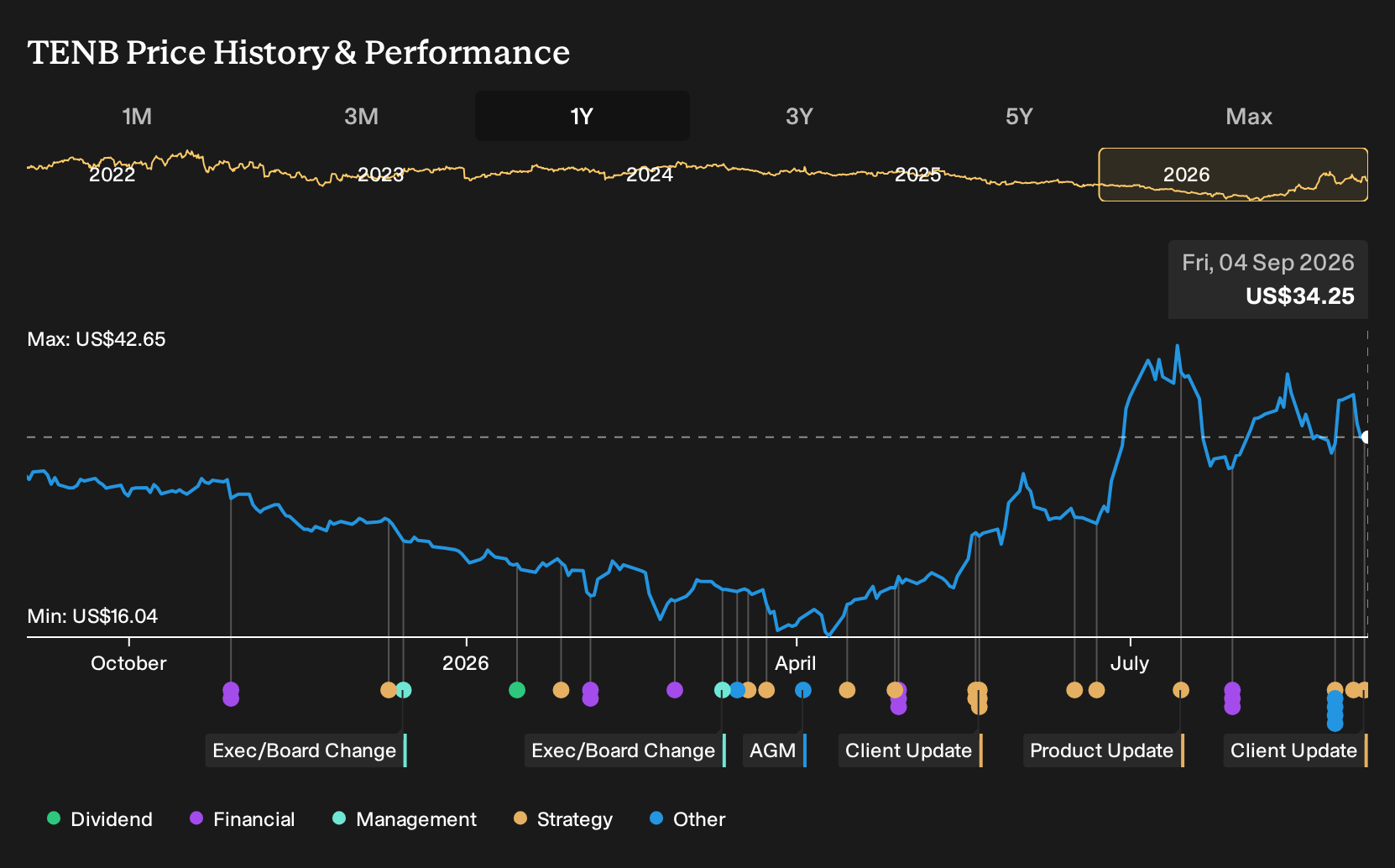1395x868 pixels.
Task: Toggle Dividend events in the legend
Action: pos(100,819)
